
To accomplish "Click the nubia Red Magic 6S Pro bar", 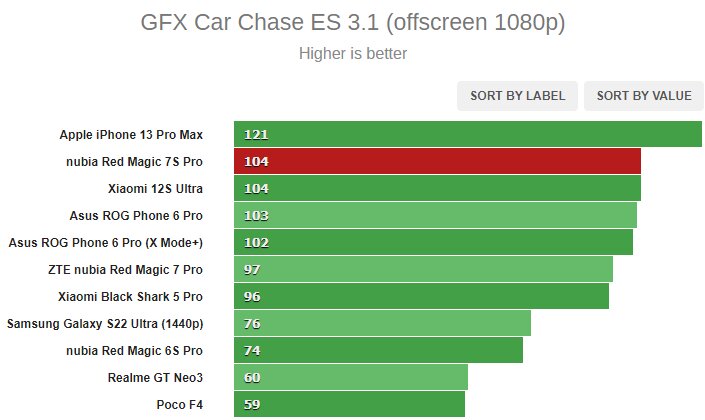I will (x=378, y=350).
